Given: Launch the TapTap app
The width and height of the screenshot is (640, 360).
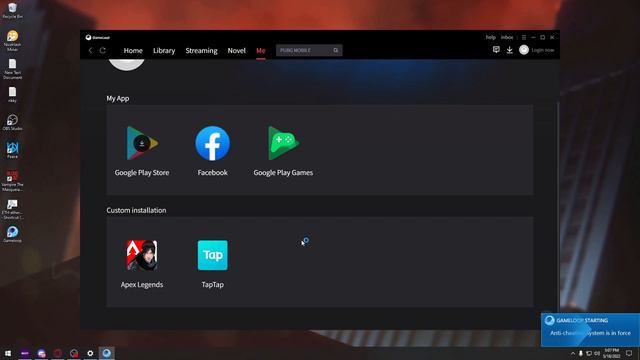Looking at the screenshot, I should [x=213, y=255].
